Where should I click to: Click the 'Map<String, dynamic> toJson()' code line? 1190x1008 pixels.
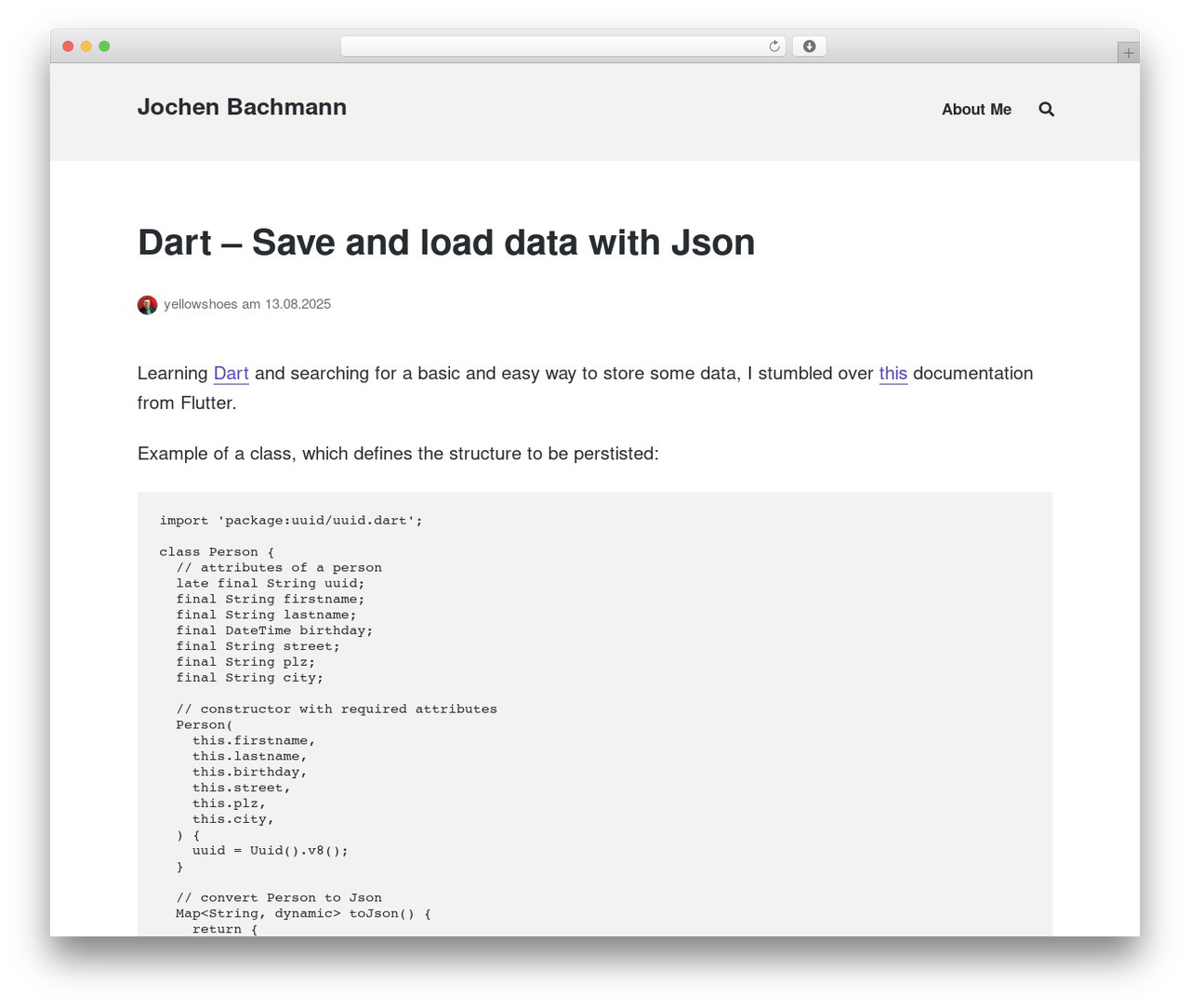click(x=304, y=914)
